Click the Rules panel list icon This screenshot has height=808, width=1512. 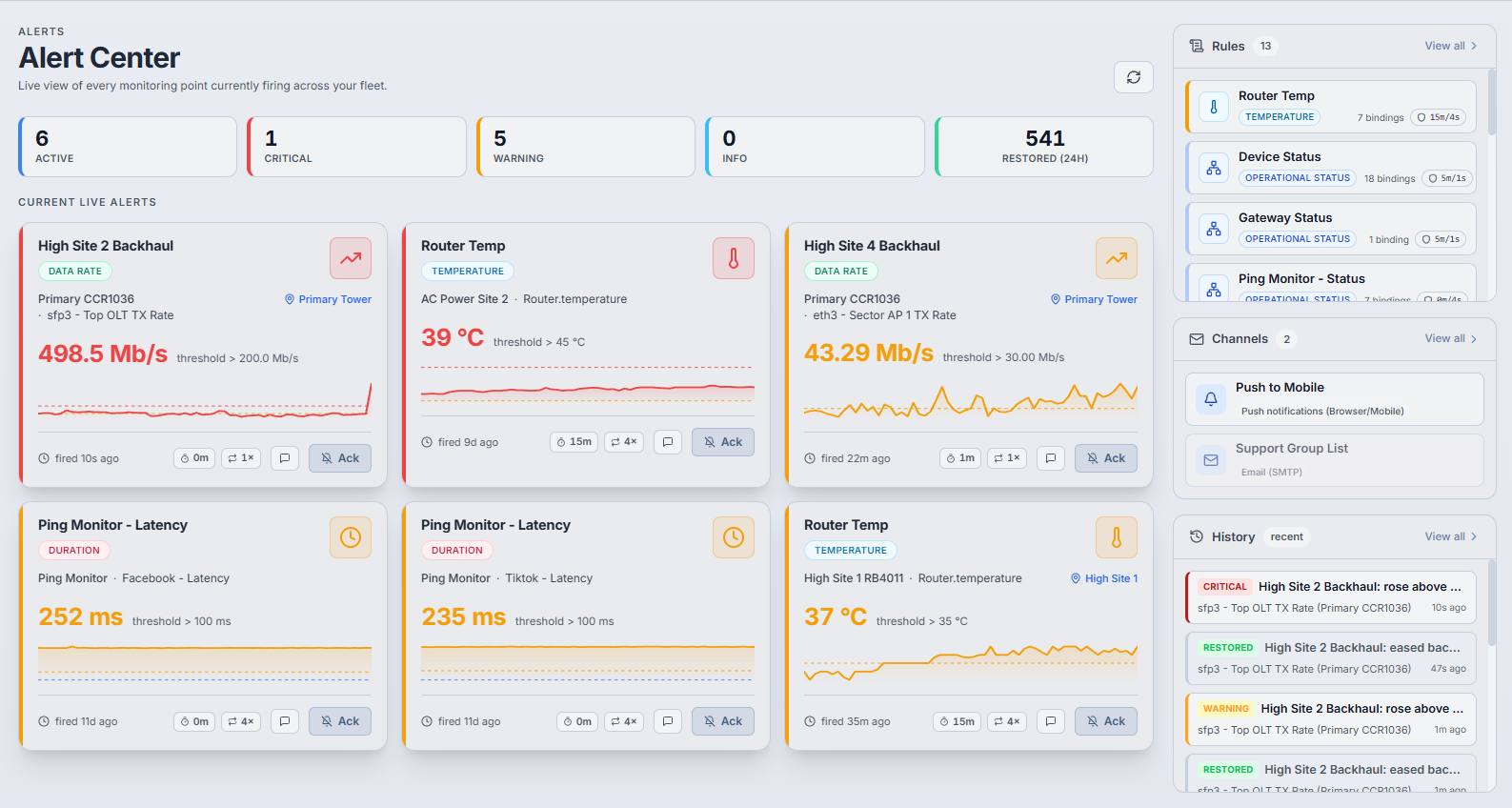coord(1197,46)
